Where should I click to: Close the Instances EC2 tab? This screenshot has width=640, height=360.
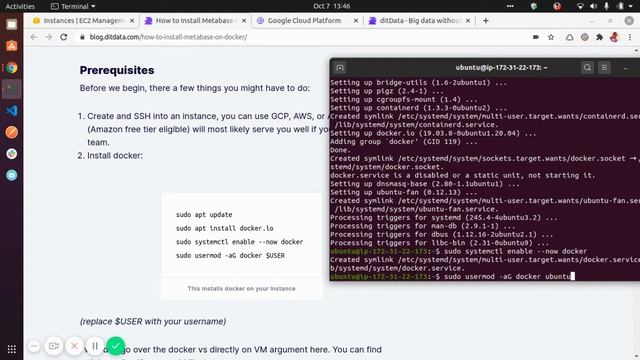pos(132,20)
